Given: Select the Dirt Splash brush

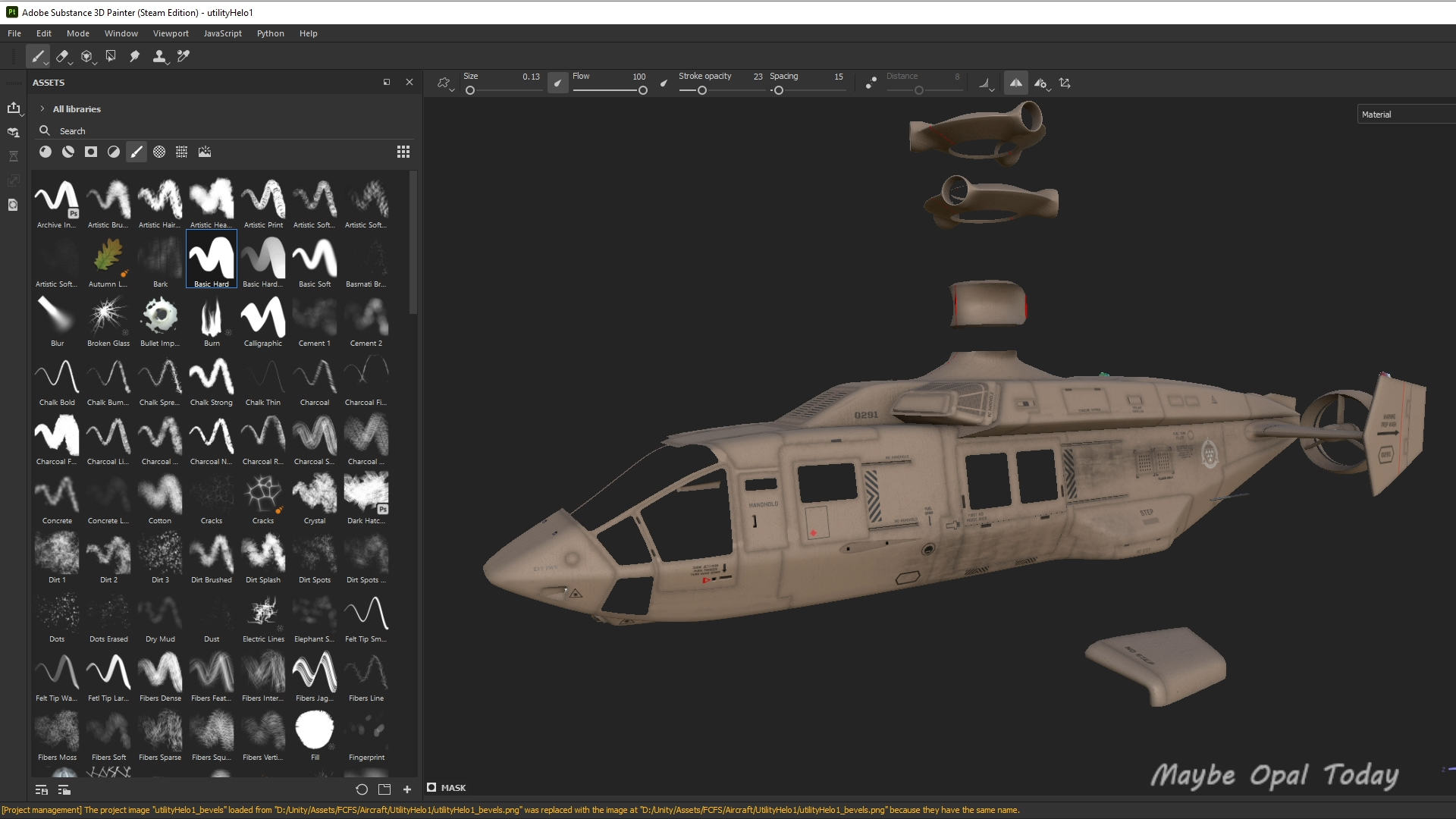Looking at the screenshot, I should (263, 555).
